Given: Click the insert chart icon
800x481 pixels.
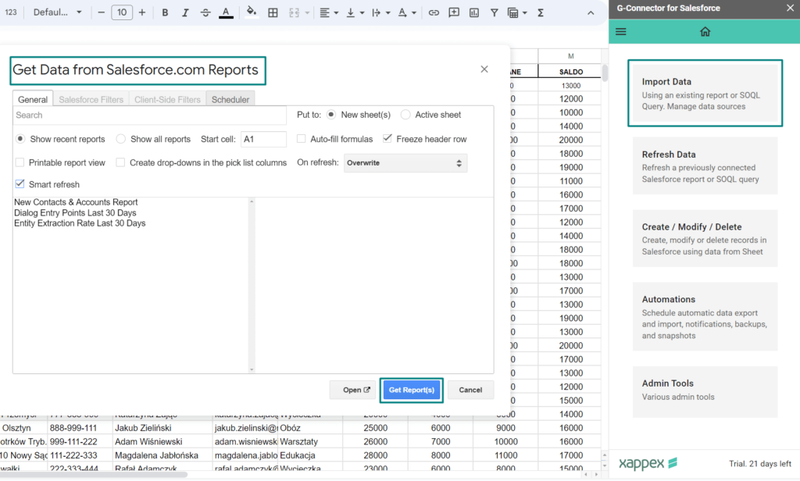Looking at the screenshot, I should point(474,13).
